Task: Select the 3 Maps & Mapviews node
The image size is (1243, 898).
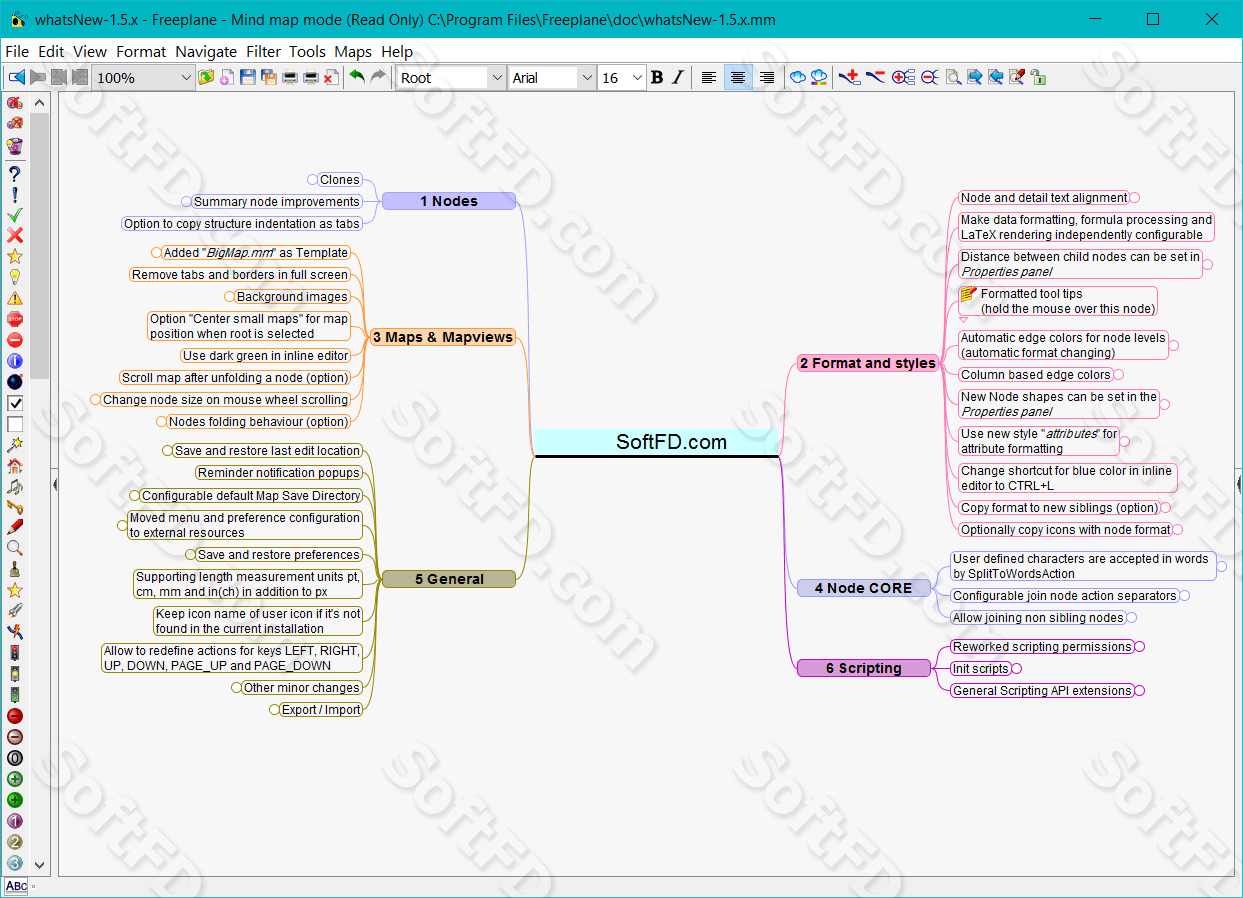Action: coord(442,337)
